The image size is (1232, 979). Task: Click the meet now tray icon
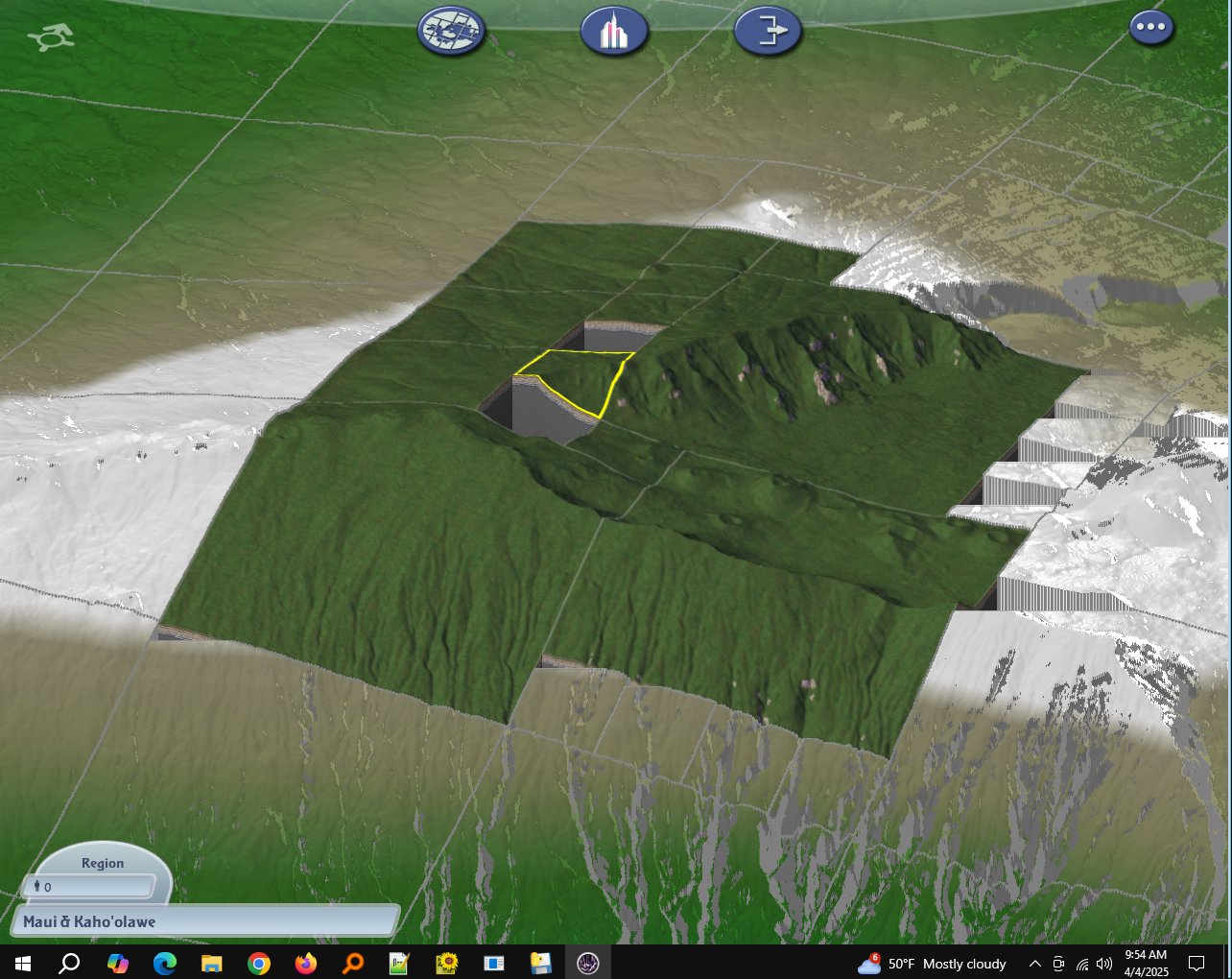(1058, 964)
